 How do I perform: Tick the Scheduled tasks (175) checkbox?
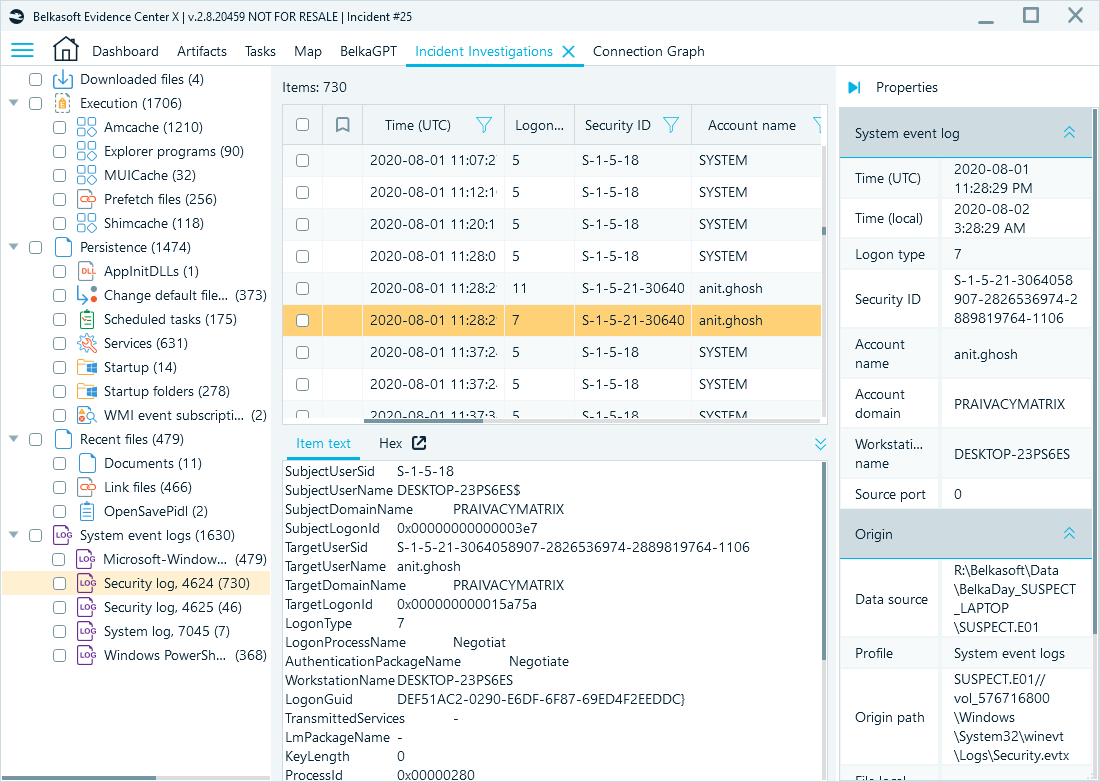59,319
